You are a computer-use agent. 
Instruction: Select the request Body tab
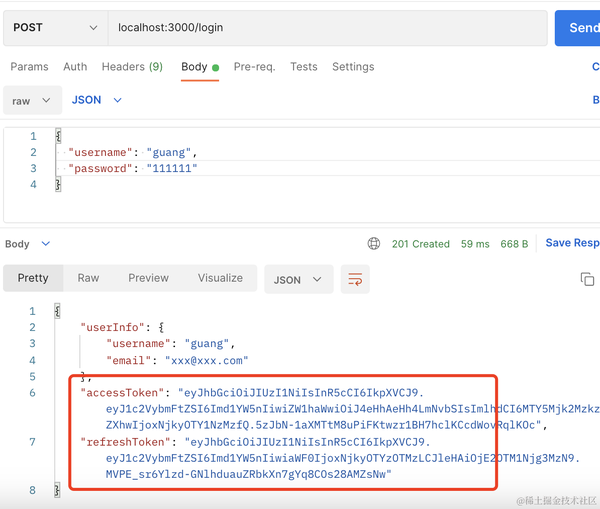coord(200,67)
